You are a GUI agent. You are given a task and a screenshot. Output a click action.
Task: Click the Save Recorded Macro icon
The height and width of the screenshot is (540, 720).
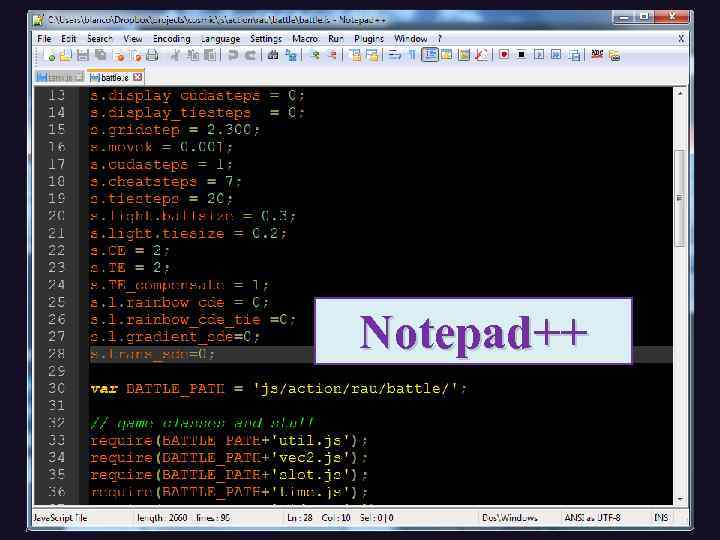coord(574,56)
